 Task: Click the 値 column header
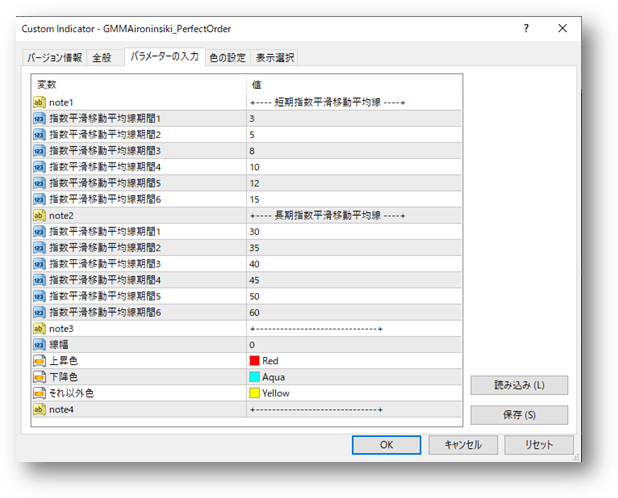point(354,84)
